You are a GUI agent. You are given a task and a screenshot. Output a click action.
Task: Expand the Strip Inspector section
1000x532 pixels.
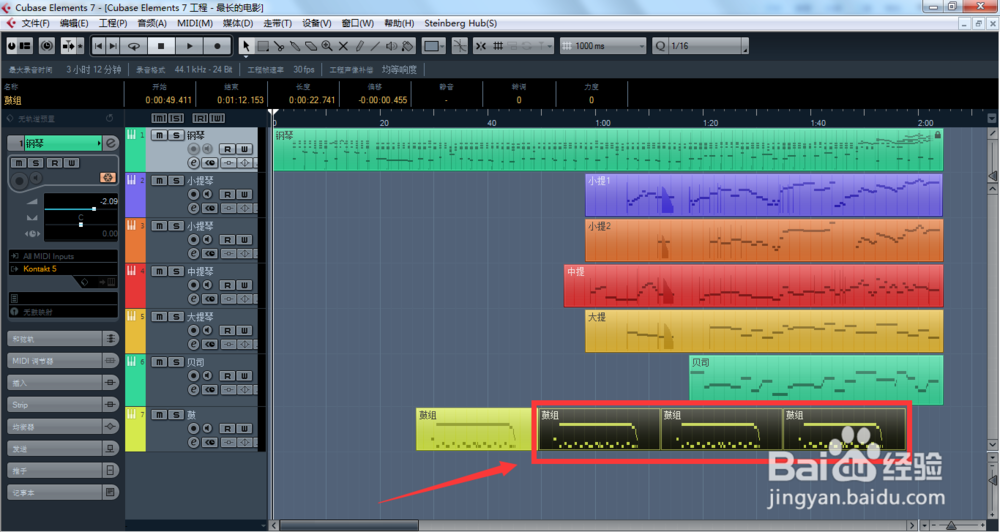tap(62, 404)
